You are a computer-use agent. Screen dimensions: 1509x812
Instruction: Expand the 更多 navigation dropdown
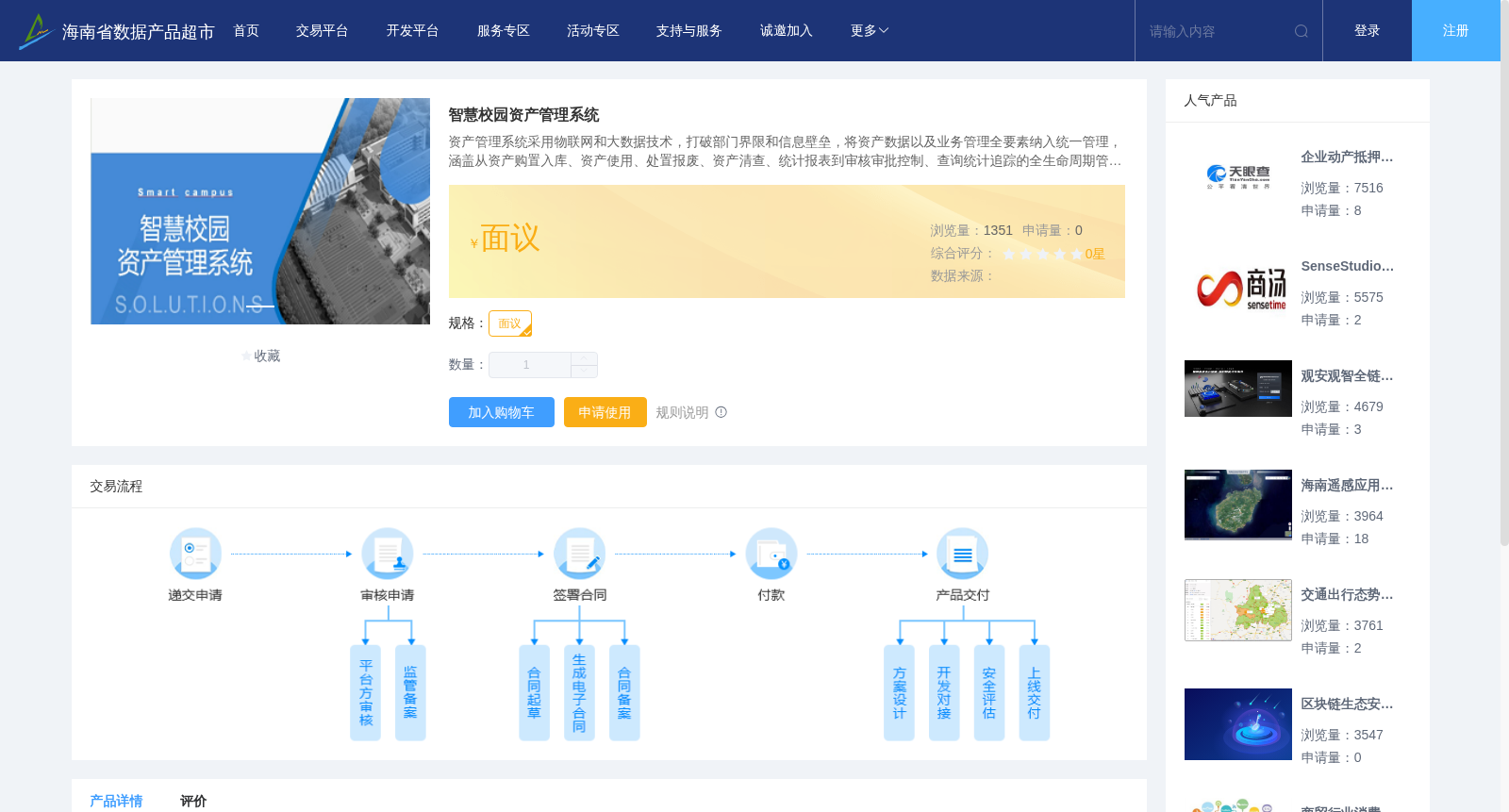tap(869, 31)
